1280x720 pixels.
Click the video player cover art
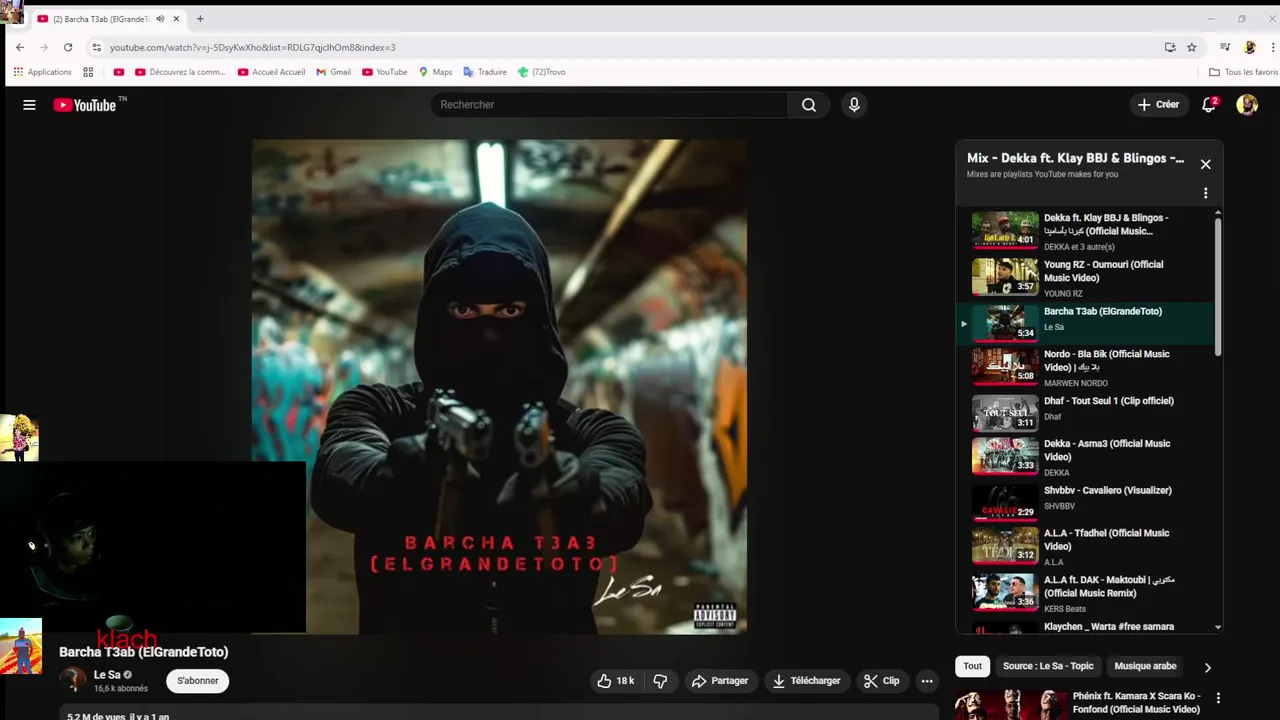coord(499,387)
